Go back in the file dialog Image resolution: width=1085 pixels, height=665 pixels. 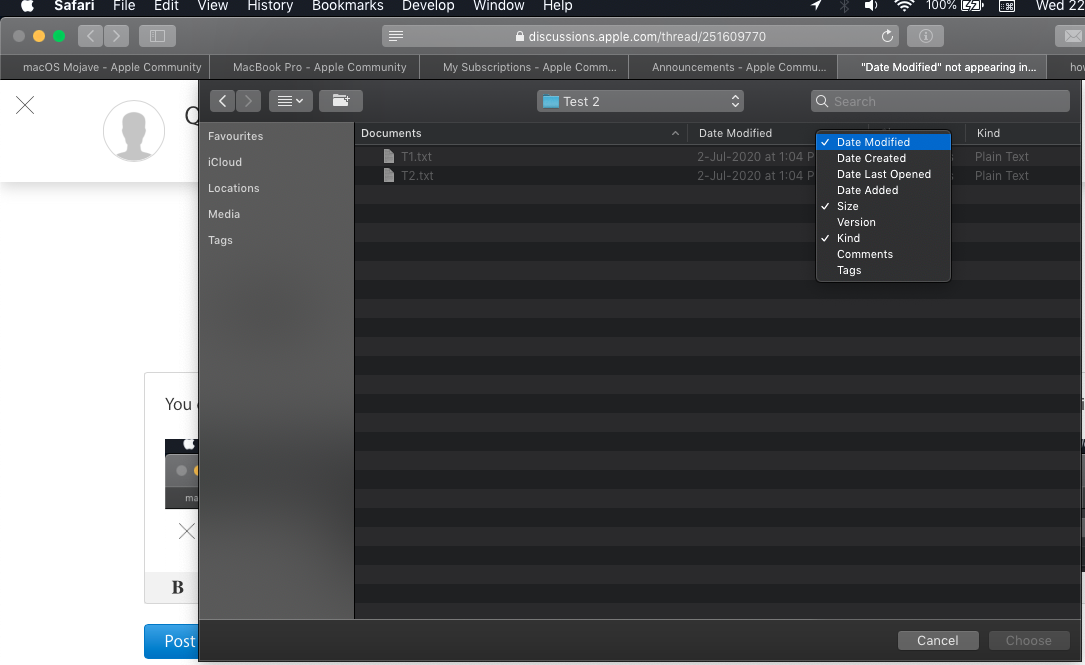(222, 101)
